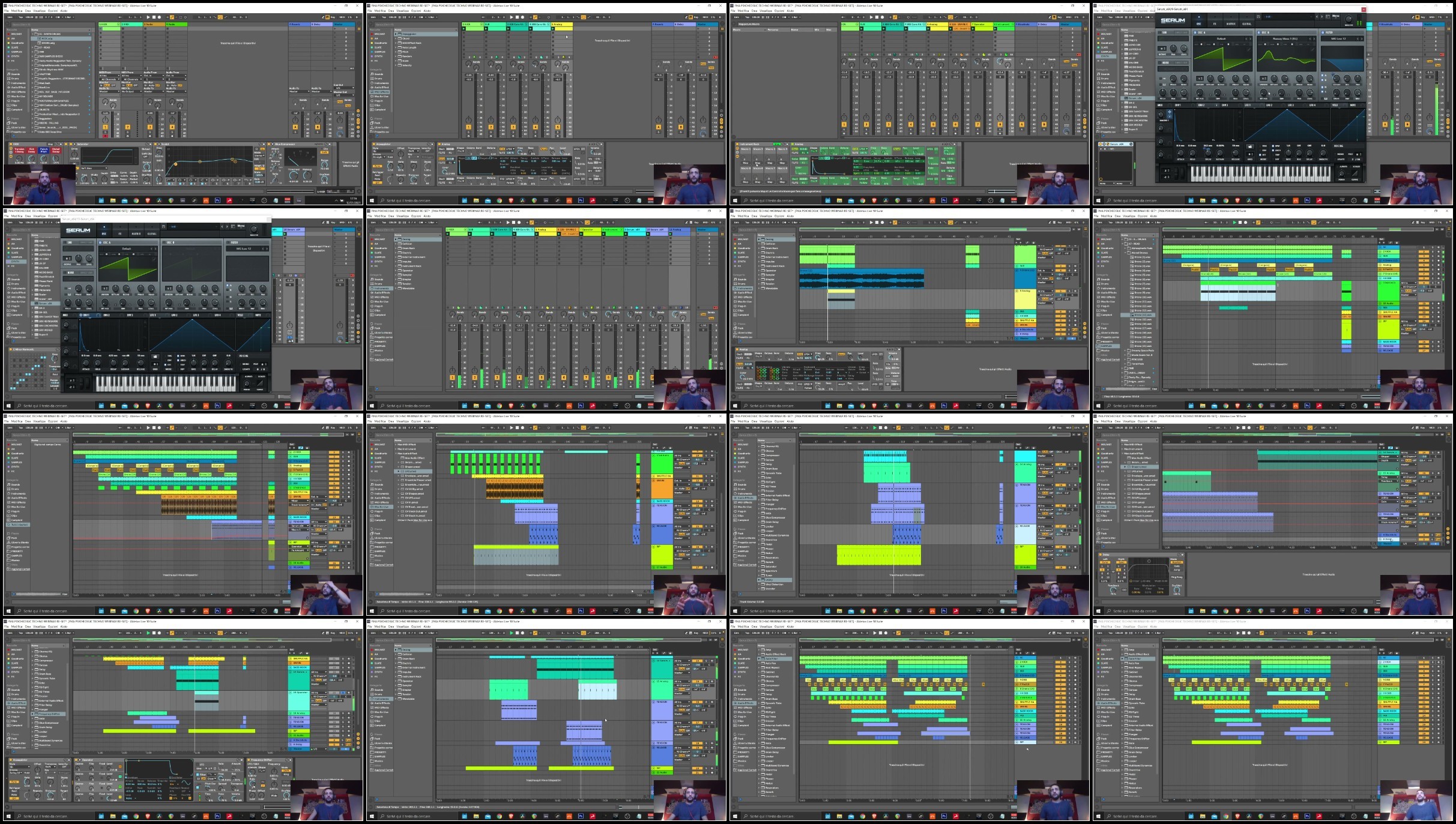Switch to Serum's GLOBAL tab in thumbnail 4
The width and height of the screenshot is (1456, 824).
tap(1246, 20)
